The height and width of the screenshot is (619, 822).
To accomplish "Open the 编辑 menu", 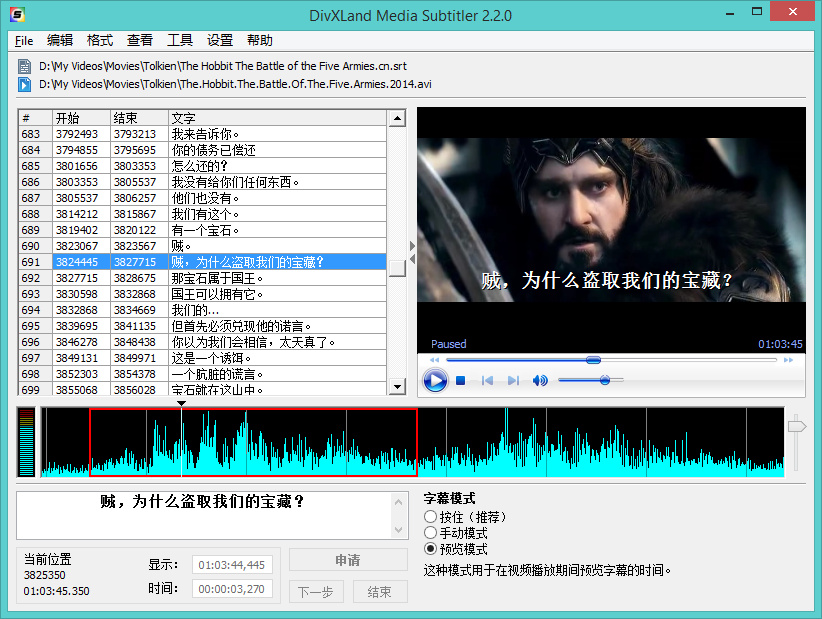I will (x=60, y=40).
